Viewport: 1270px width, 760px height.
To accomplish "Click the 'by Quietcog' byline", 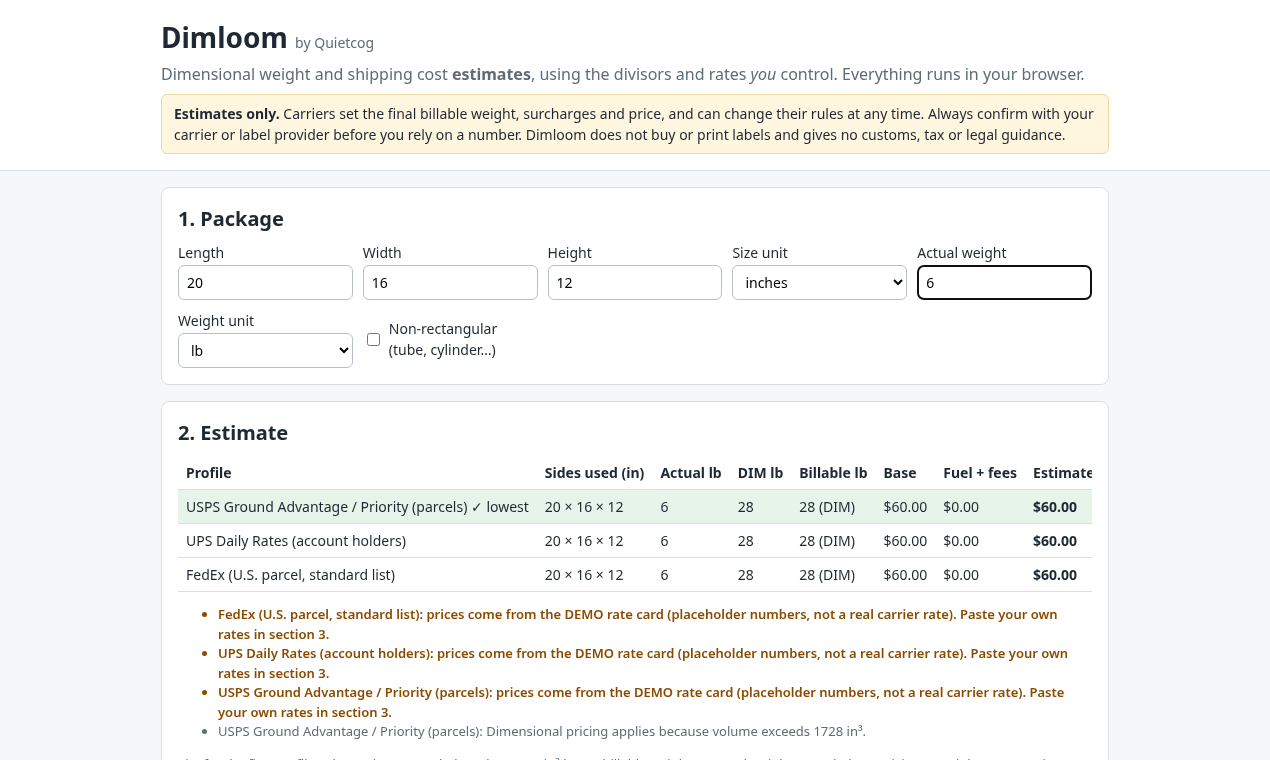I will click(334, 43).
